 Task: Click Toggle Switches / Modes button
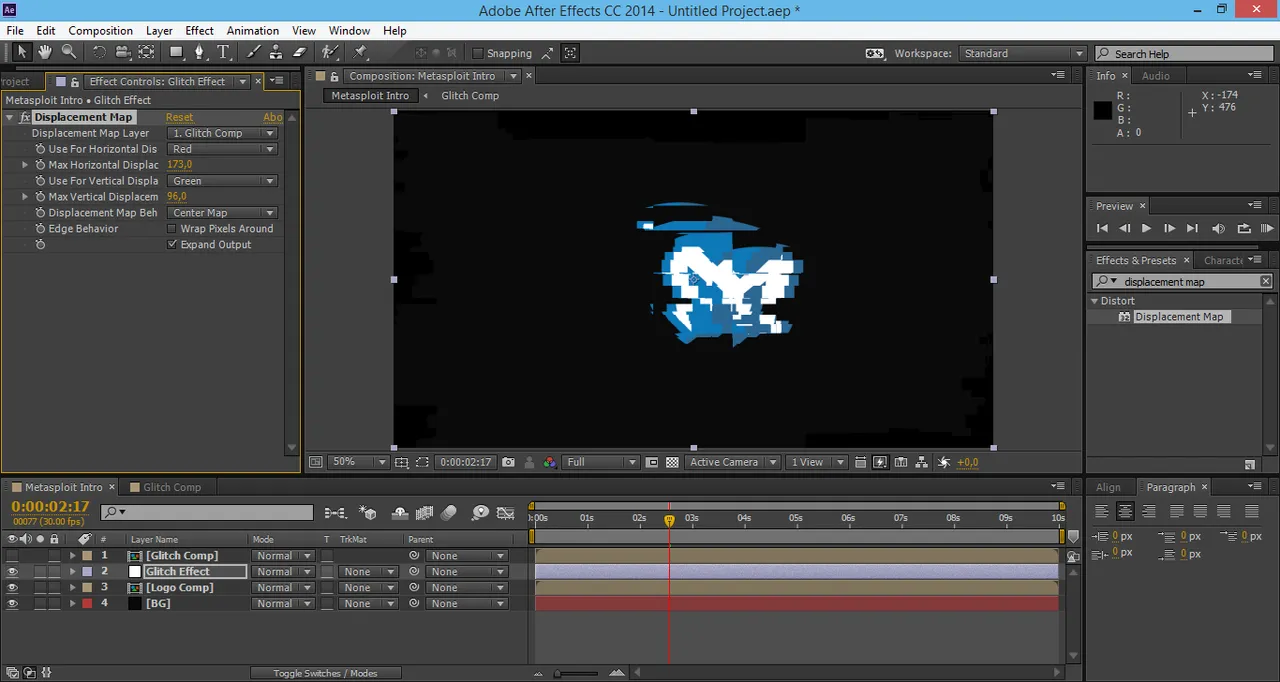pyautogui.click(x=326, y=673)
